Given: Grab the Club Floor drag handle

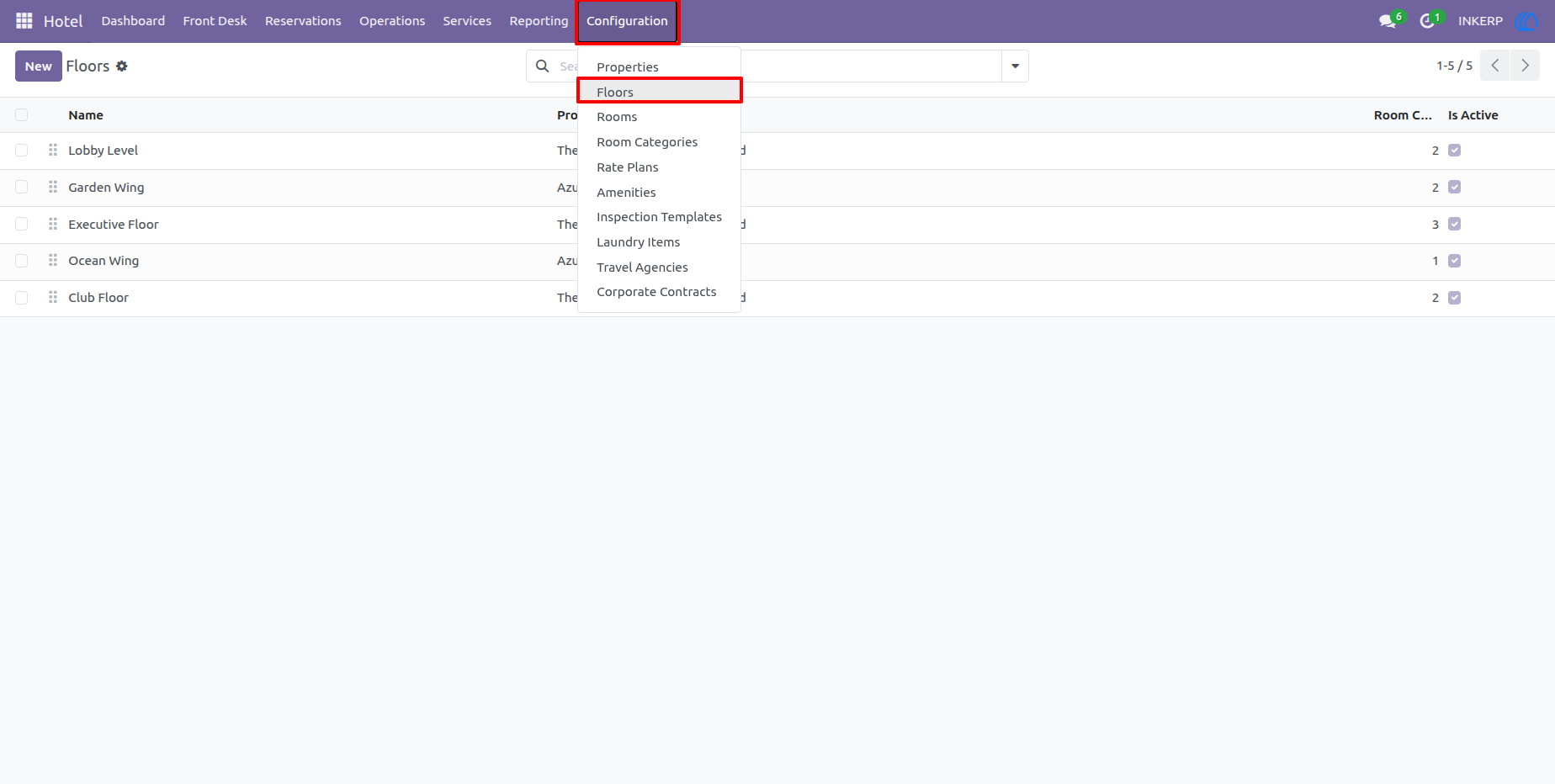Looking at the screenshot, I should click(x=53, y=297).
